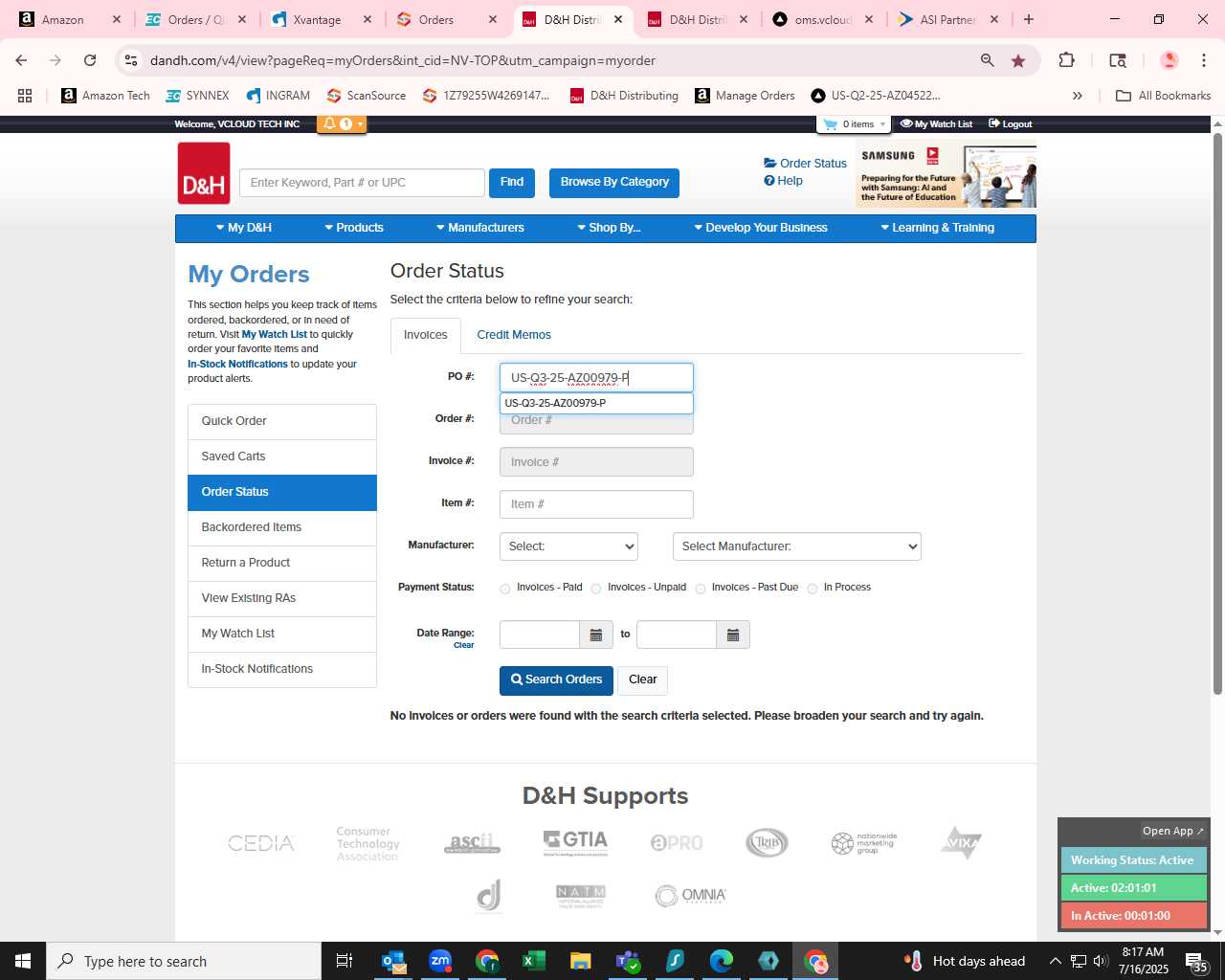Screen dimensions: 1225x980
Task: Open the Select Manufacturer dropdown
Action: 797,546
